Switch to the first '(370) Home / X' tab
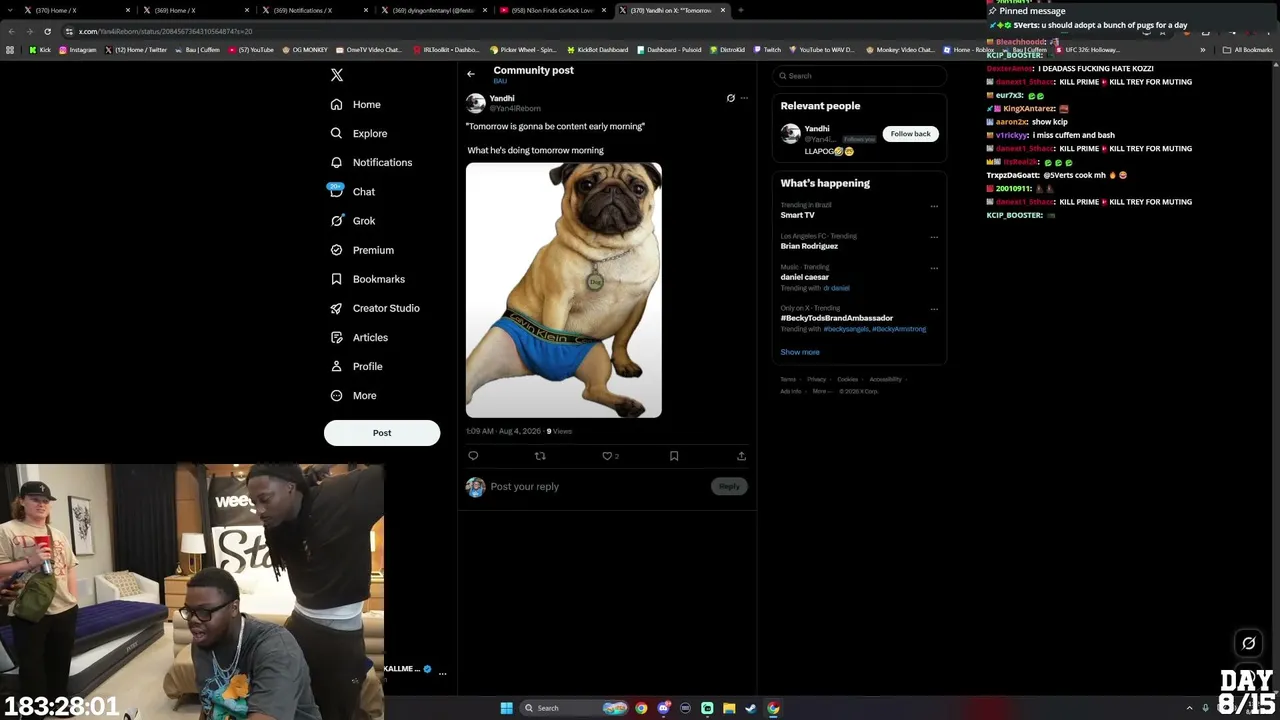The height and width of the screenshot is (720, 1280). 75,10
